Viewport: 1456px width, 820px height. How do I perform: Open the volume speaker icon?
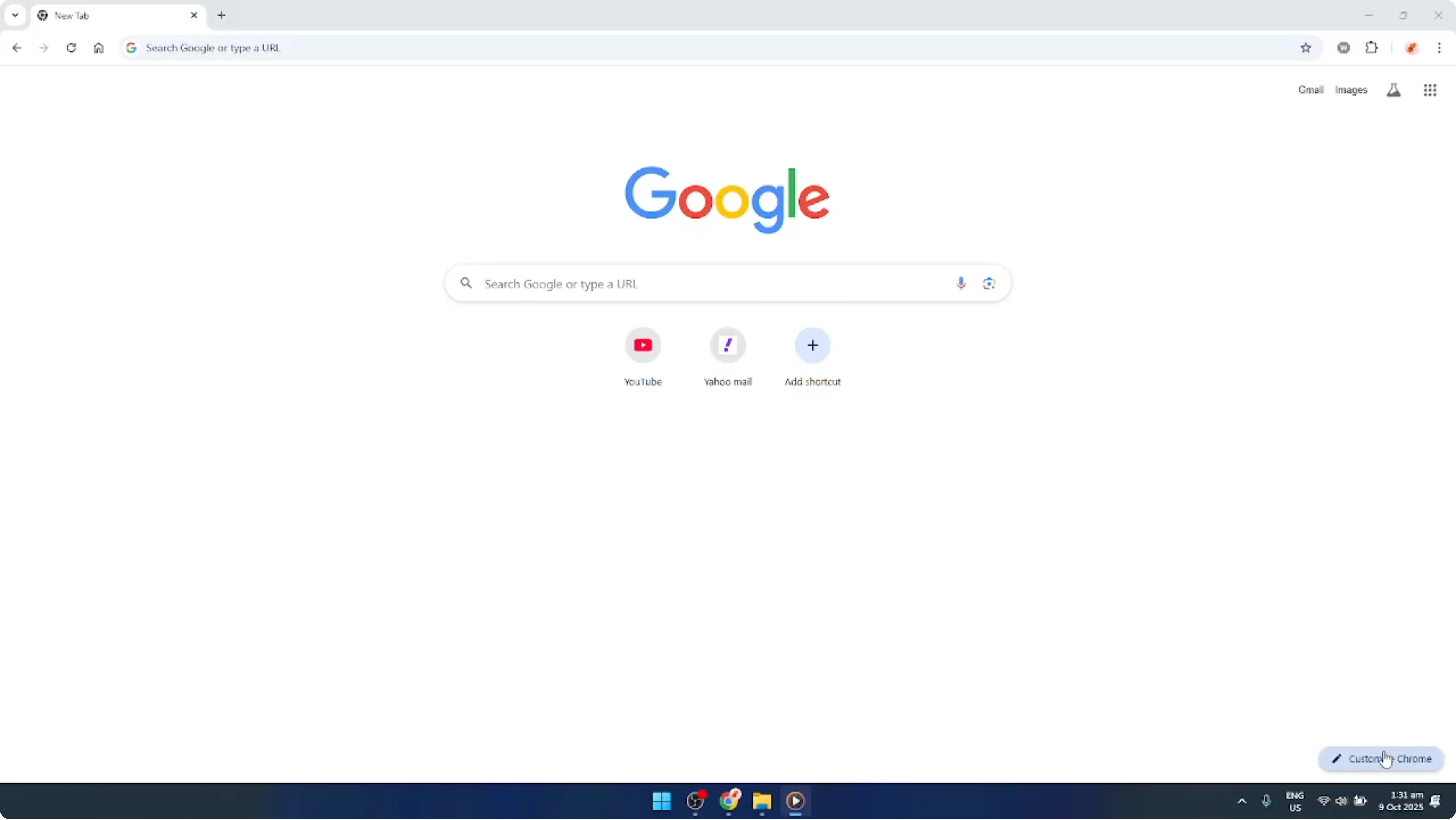click(x=1341, y=802)
